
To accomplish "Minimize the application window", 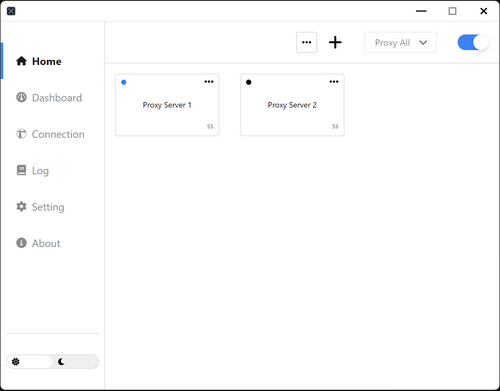I will pyautogui.click(x=421, y=11).
